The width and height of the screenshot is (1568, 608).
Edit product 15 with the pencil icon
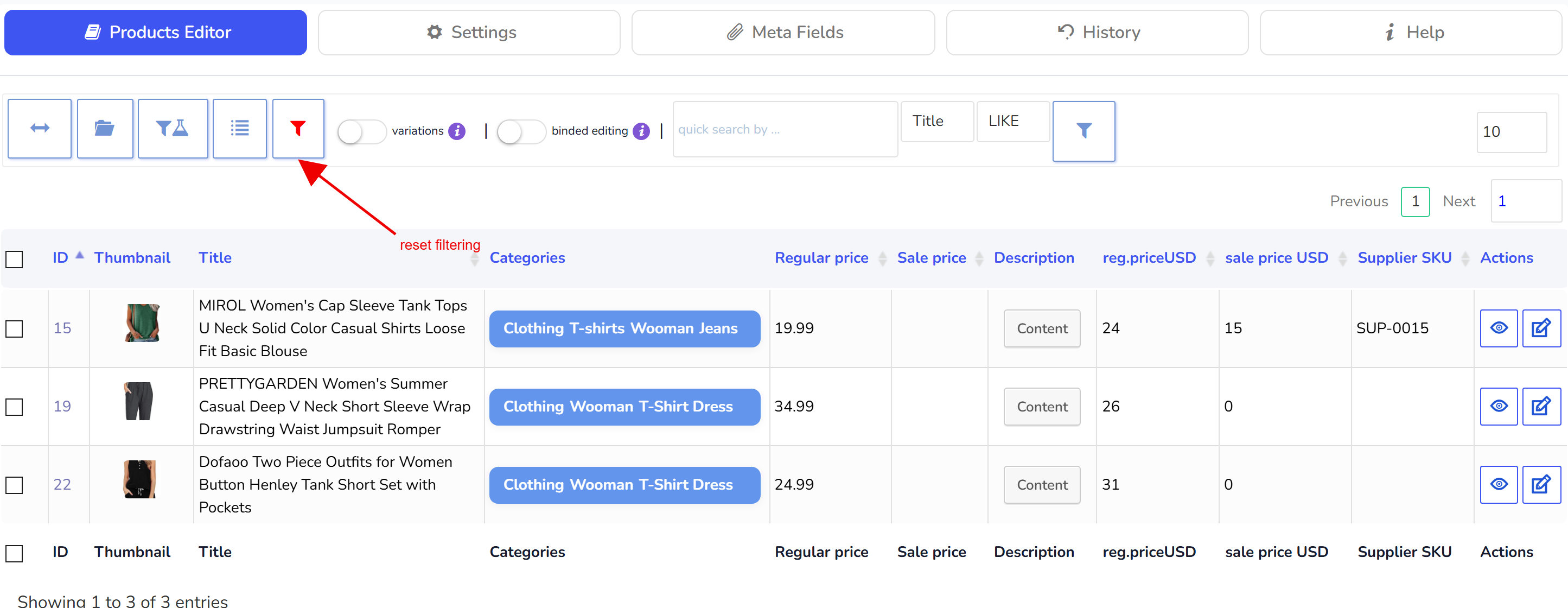(1541, 328)
